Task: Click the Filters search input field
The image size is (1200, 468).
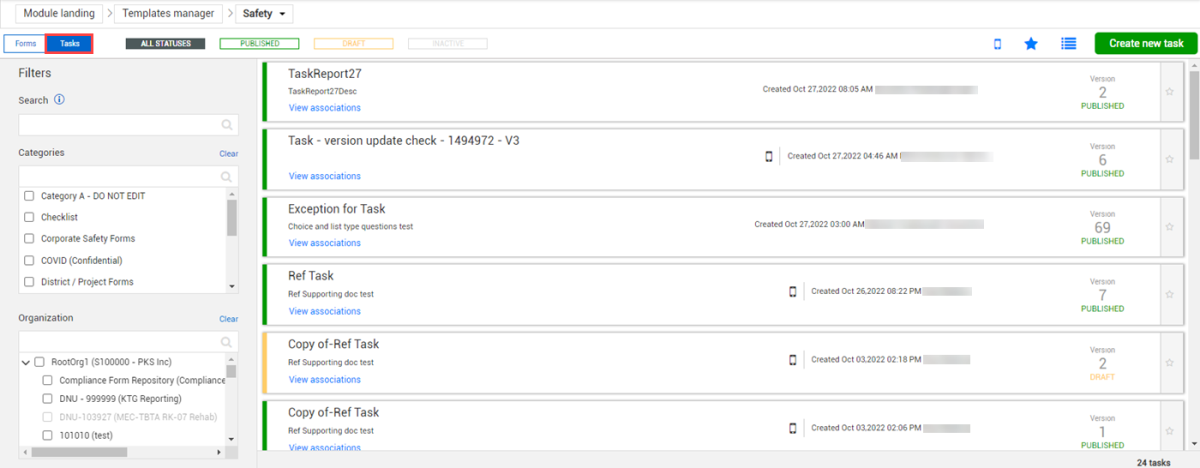Action: (x=120, y=125)
